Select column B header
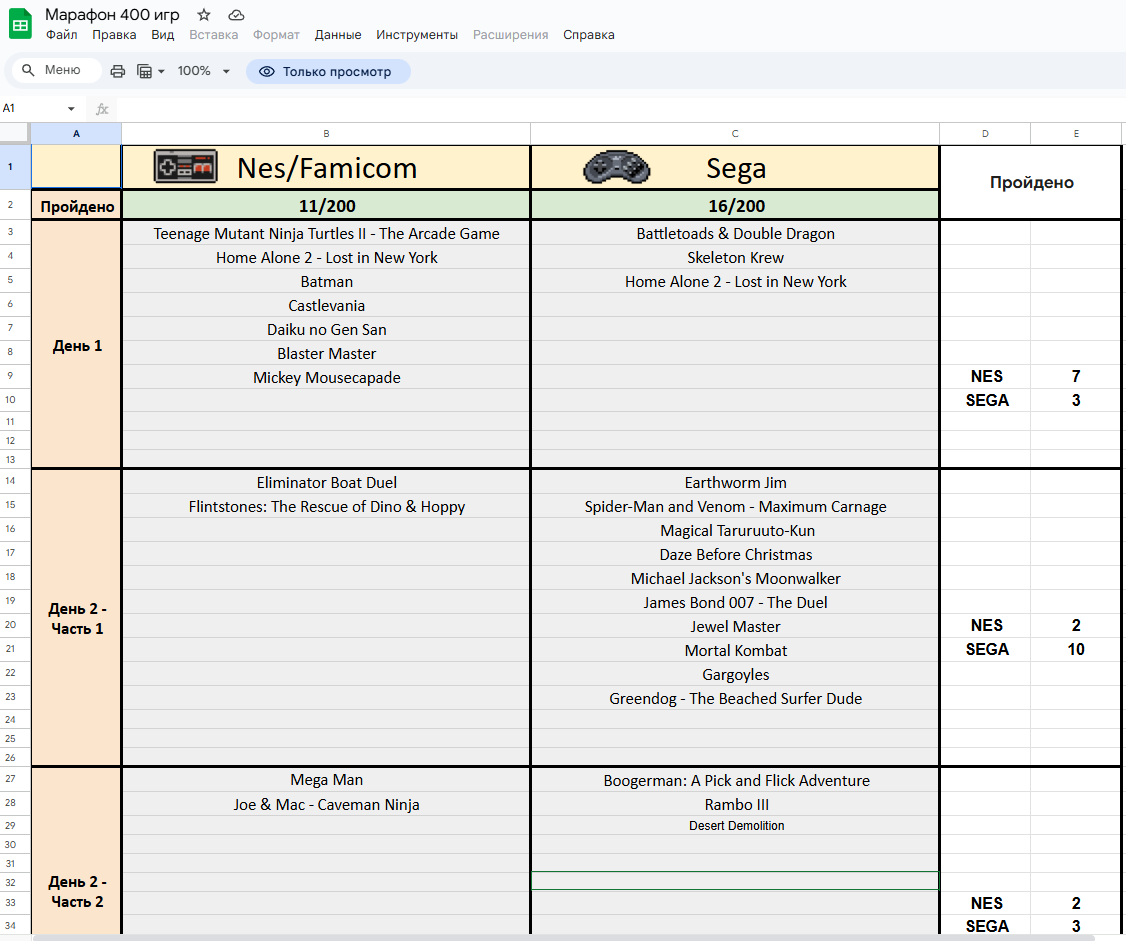Viewport: 1126px width, 941px height. pyautogui.click(x=326, y=134)
